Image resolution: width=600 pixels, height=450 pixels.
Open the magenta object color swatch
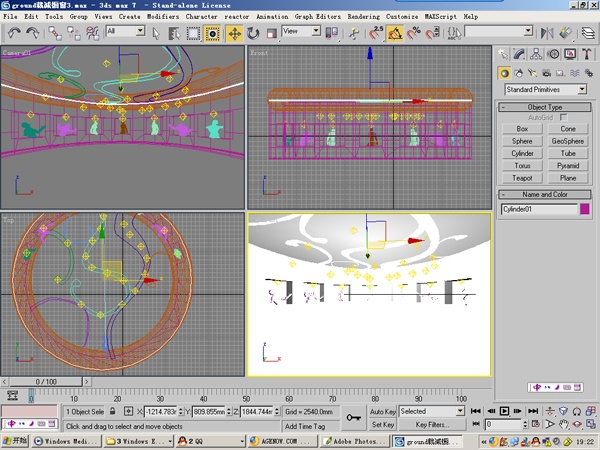pos(584,209)
